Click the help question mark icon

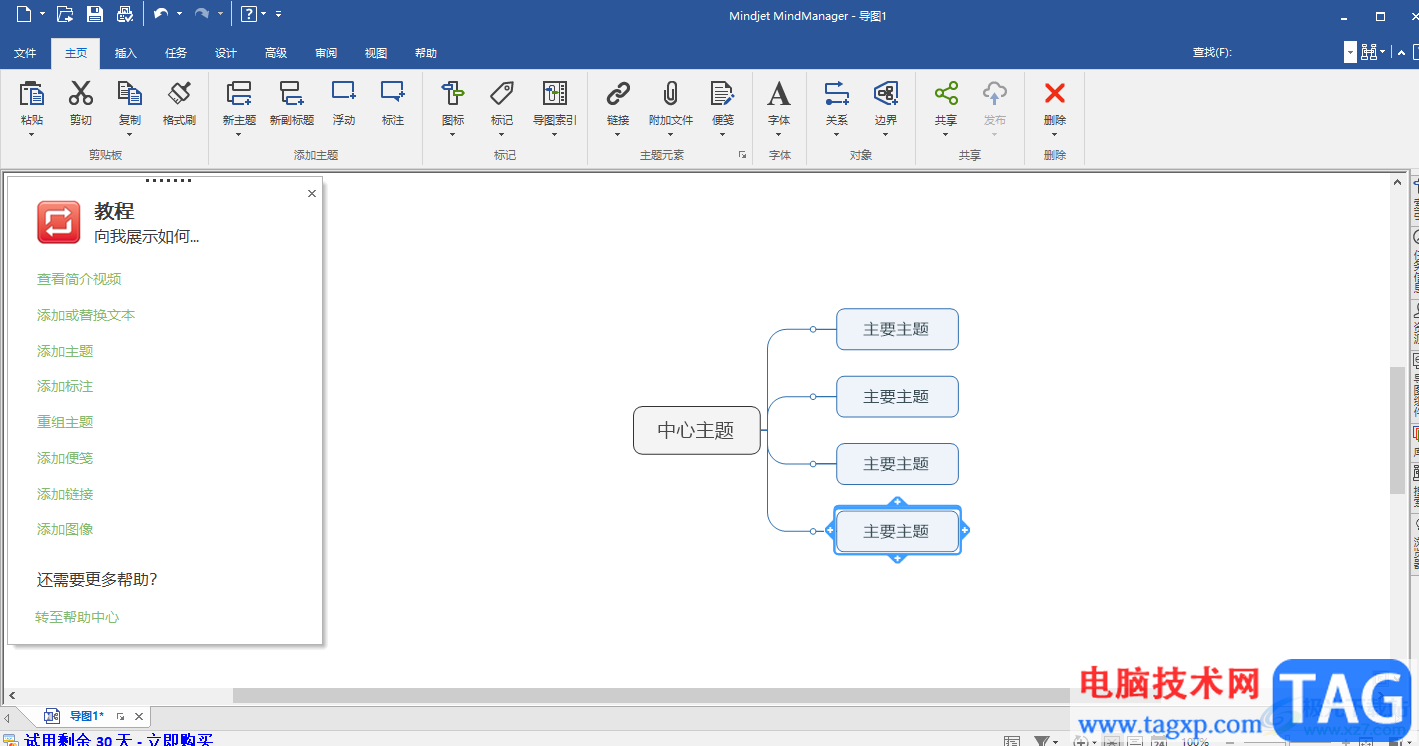coord(249,14)
